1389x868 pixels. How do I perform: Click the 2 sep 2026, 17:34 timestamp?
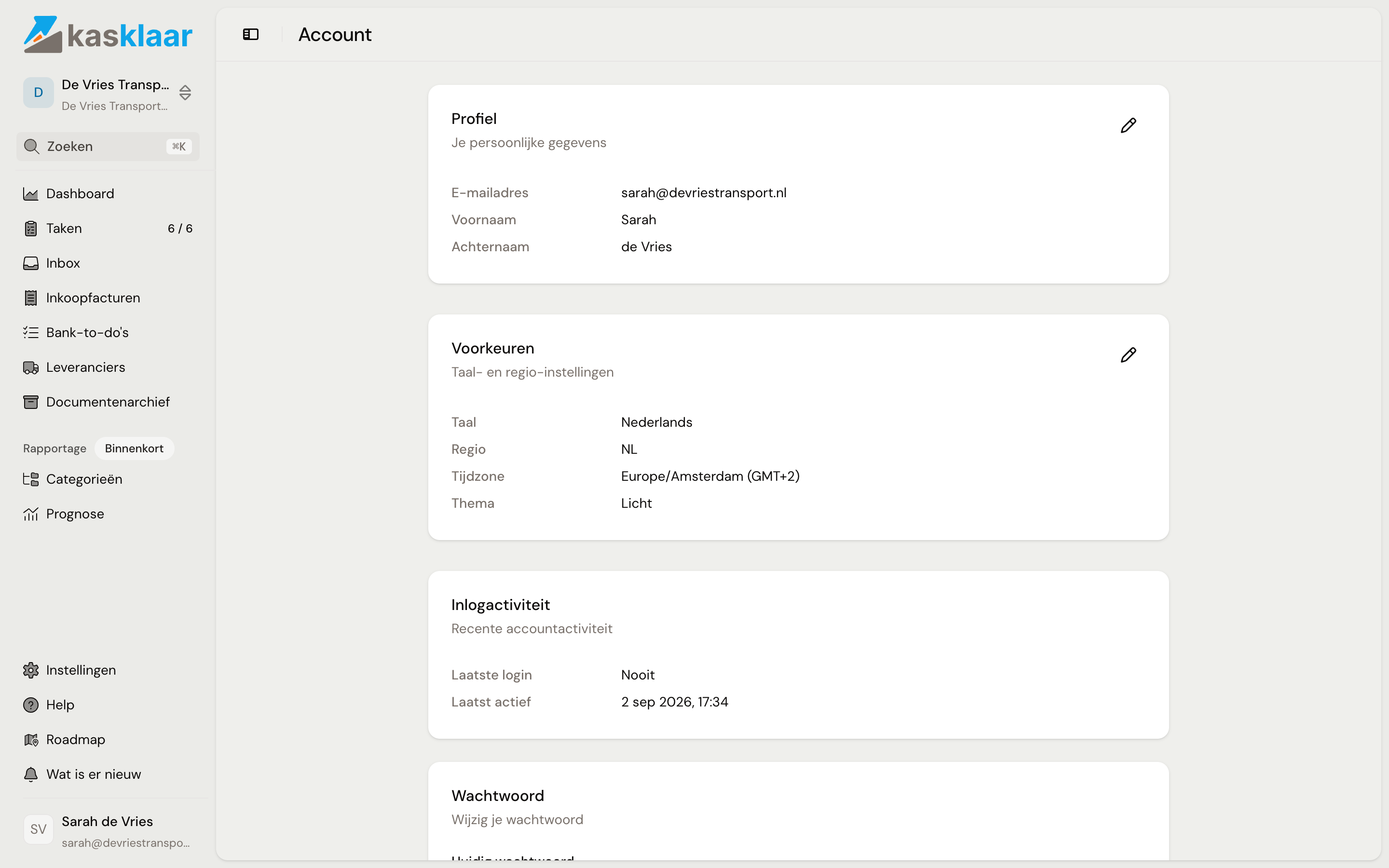[674, 702]
